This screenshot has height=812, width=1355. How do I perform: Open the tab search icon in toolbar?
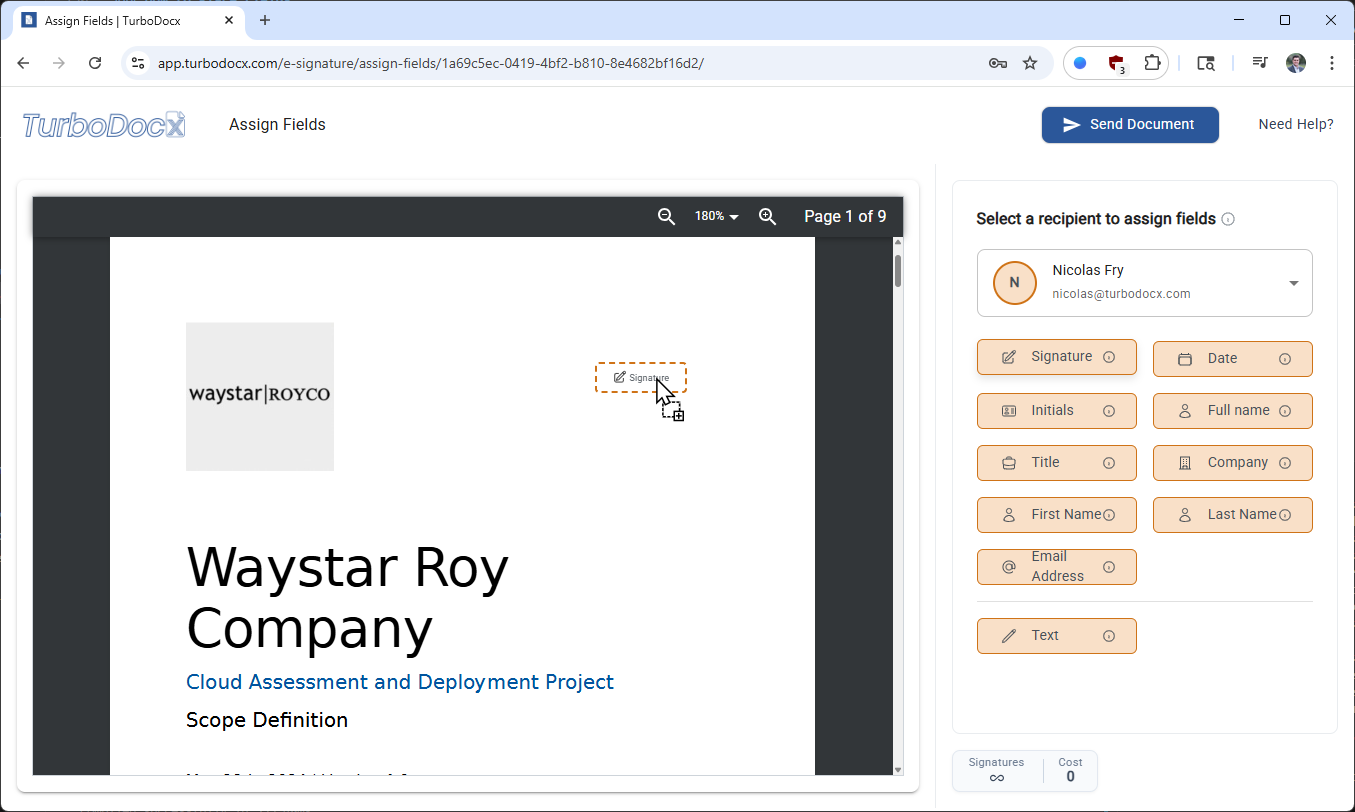[x=1206, y=63]
